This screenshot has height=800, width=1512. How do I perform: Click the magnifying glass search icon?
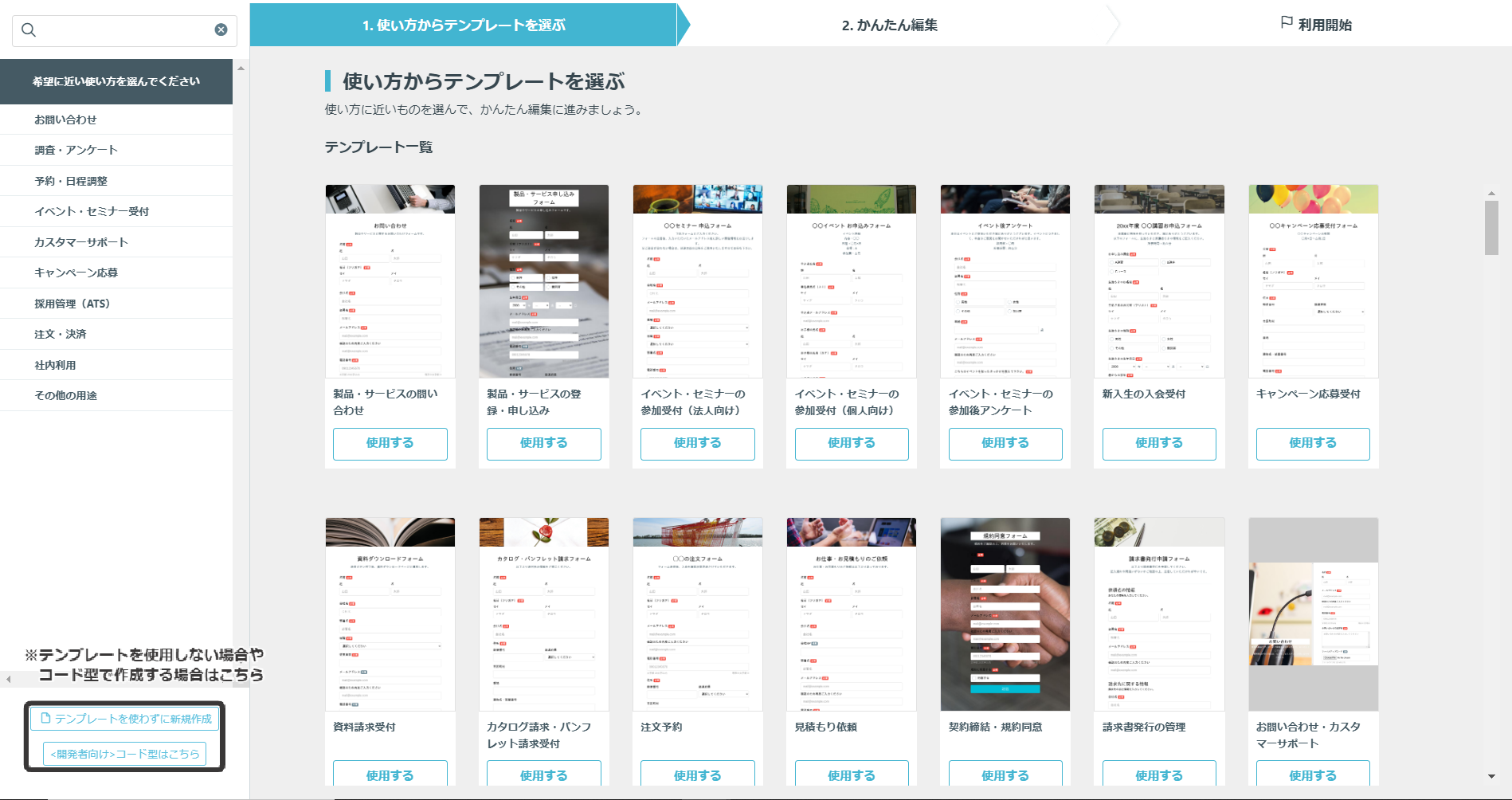[29, 30]
